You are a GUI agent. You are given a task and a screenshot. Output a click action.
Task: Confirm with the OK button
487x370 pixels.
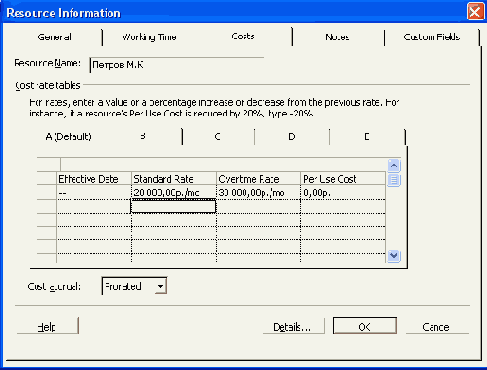(365, 326)
